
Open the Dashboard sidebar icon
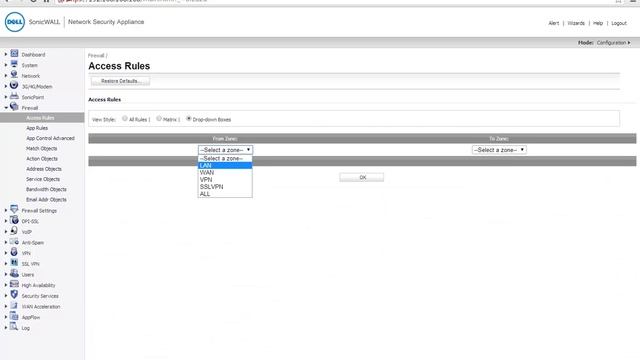[x=14, y=53]
